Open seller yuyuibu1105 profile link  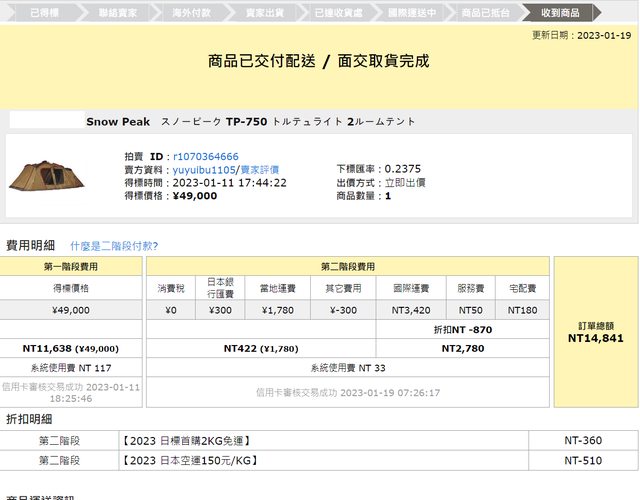(202, 170)
